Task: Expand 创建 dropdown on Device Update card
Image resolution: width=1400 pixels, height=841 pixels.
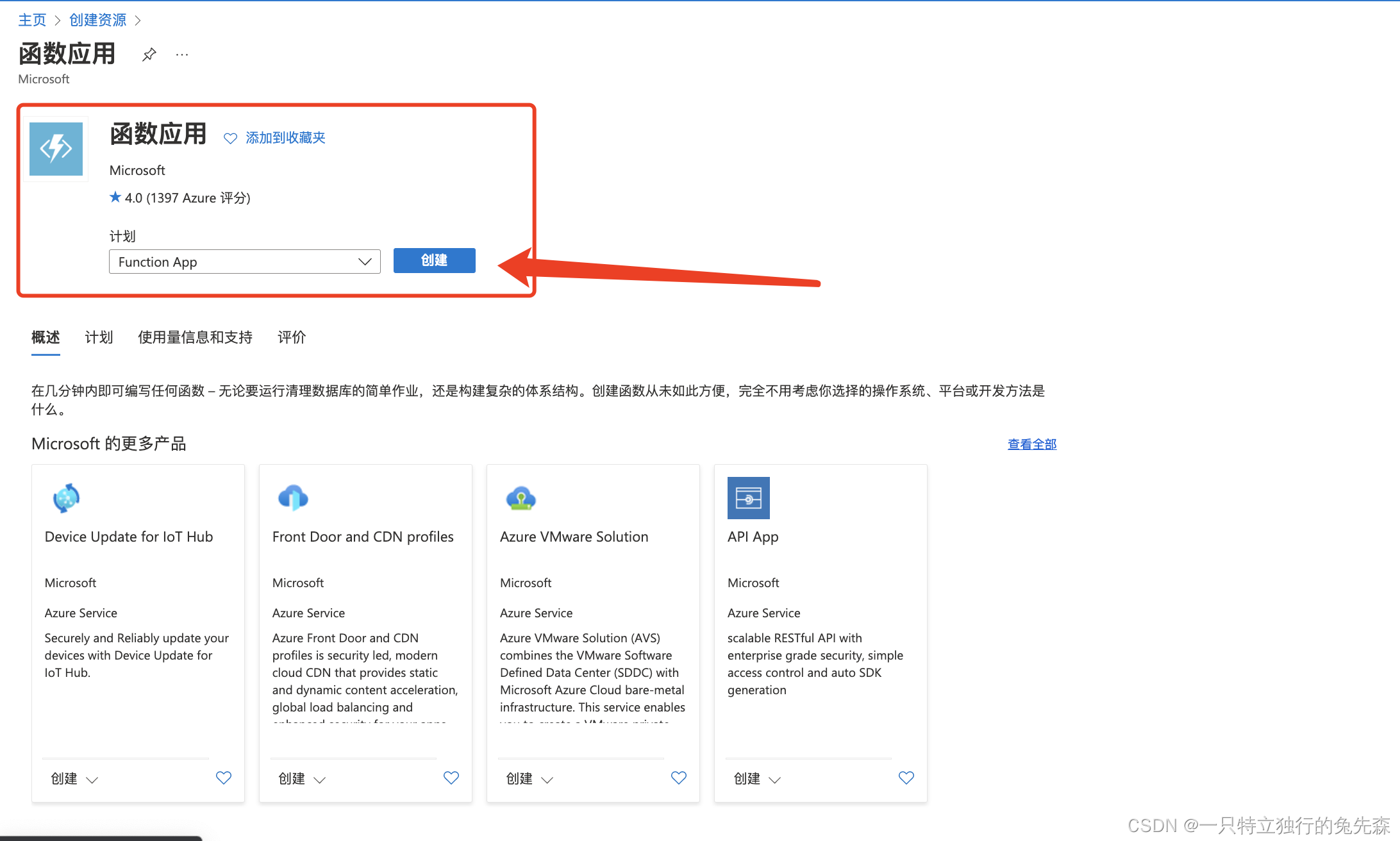Action: point(74,779)
